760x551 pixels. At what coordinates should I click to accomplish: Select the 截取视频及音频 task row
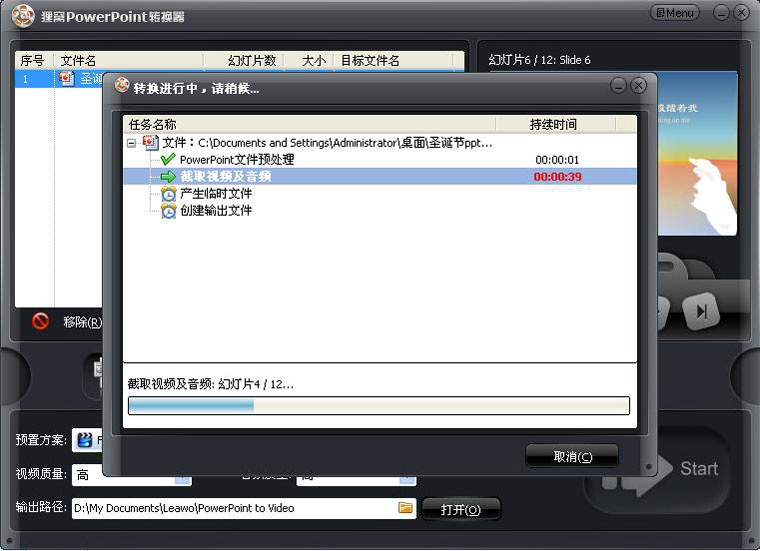click(380, 176)
